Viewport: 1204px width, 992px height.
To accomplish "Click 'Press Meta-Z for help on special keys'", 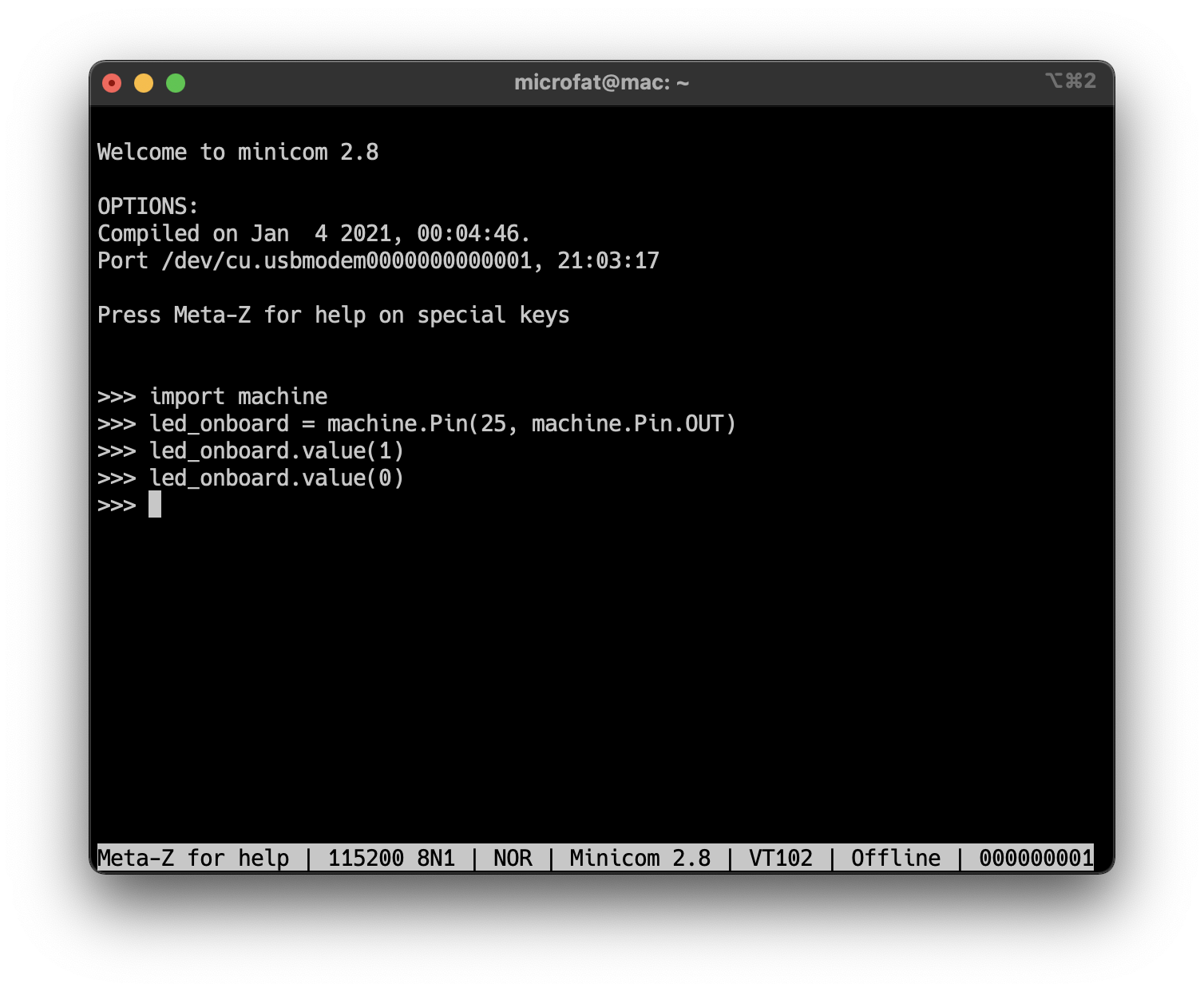I will point(334,315).
